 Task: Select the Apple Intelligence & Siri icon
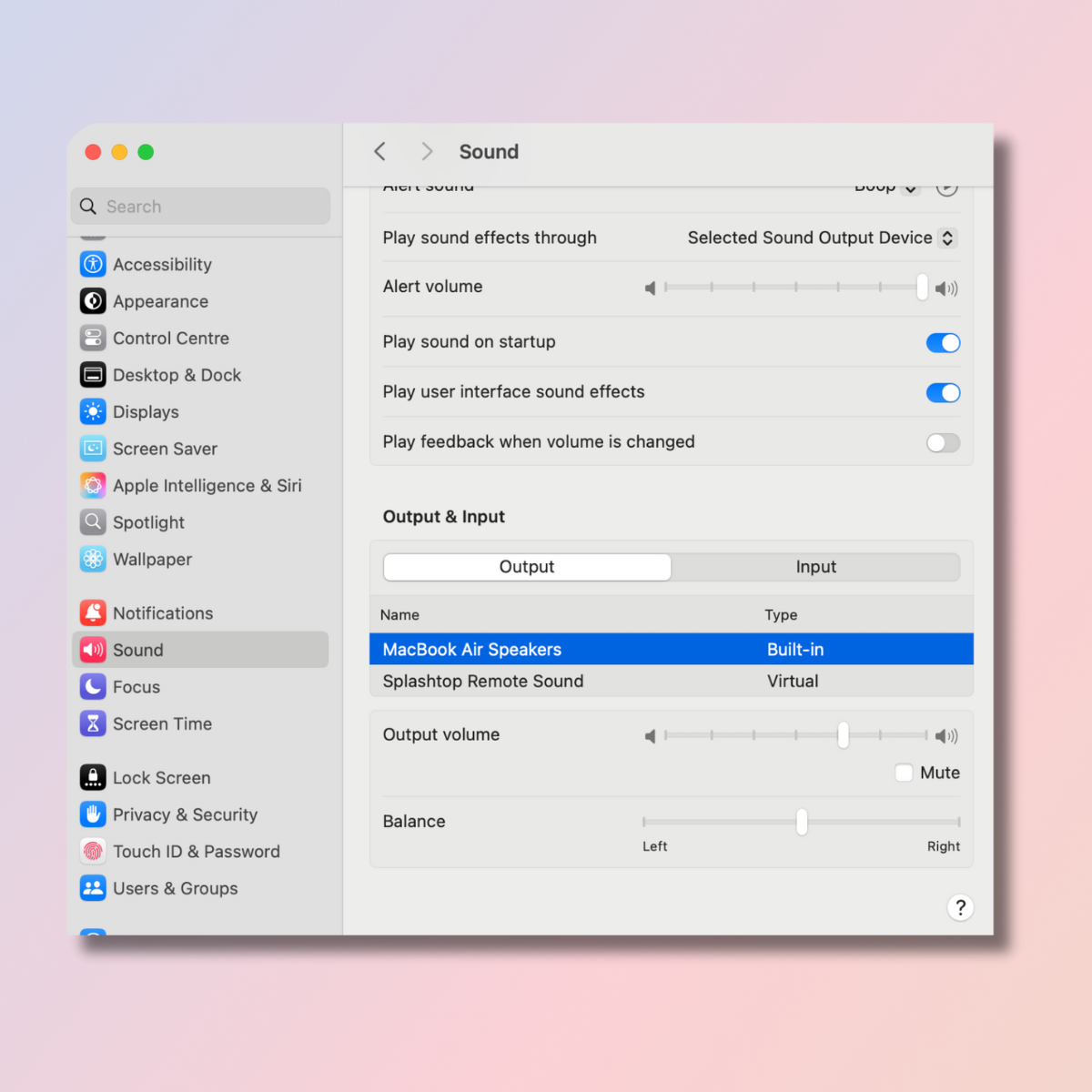[x=93, y=485]
